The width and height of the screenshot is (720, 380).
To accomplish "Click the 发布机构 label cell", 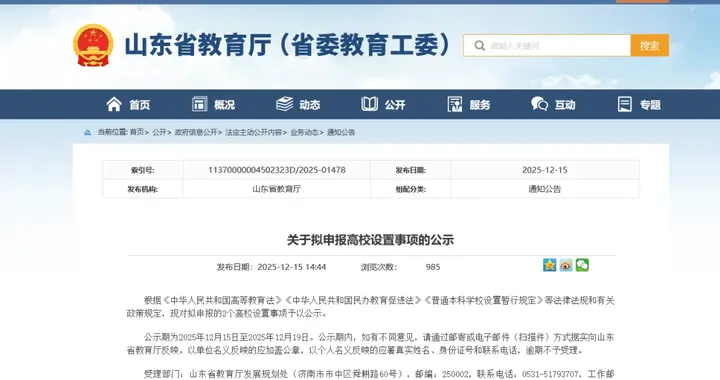I will pos(143,189).
